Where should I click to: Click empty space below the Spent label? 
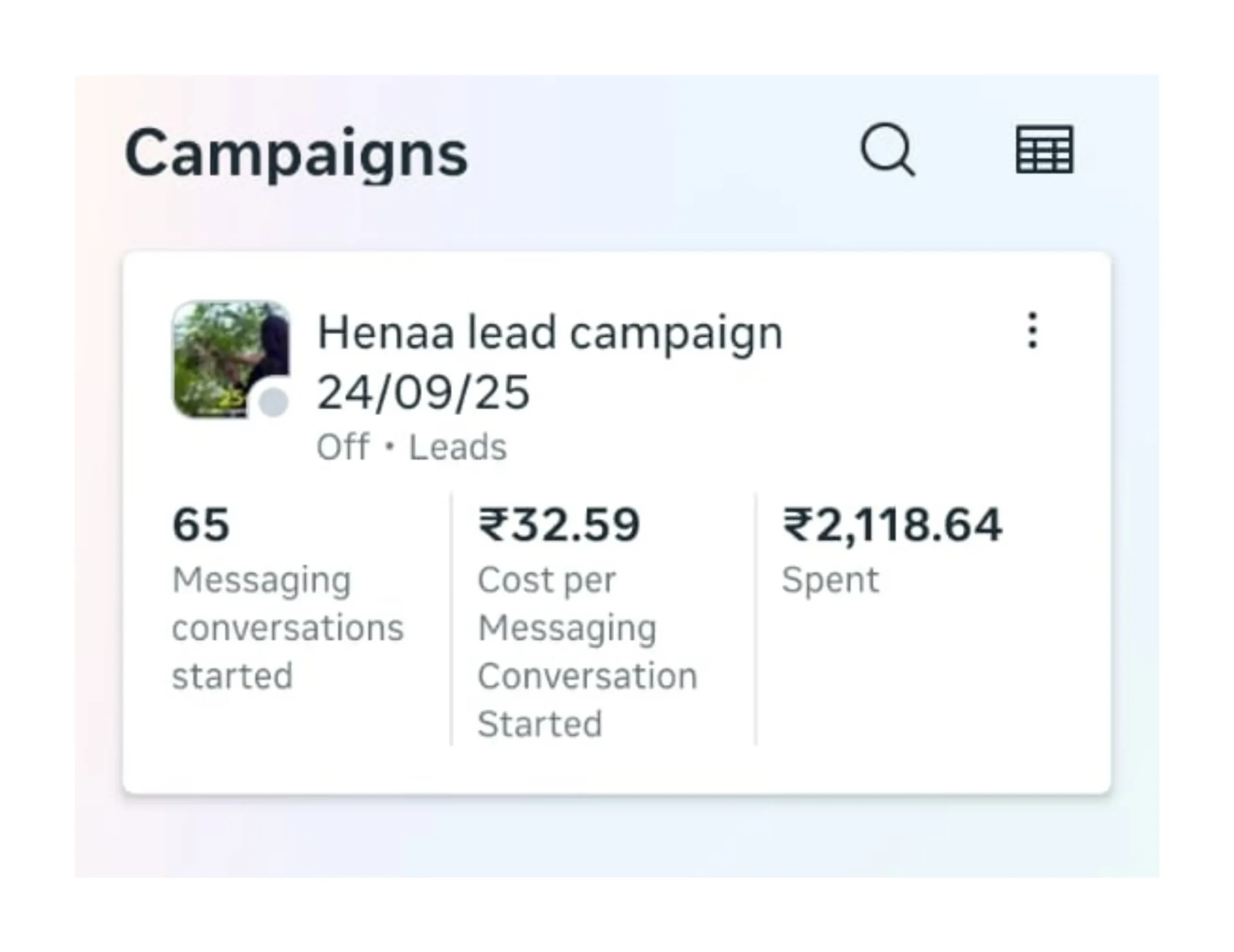pyautogui.click(x=904, y=677)
